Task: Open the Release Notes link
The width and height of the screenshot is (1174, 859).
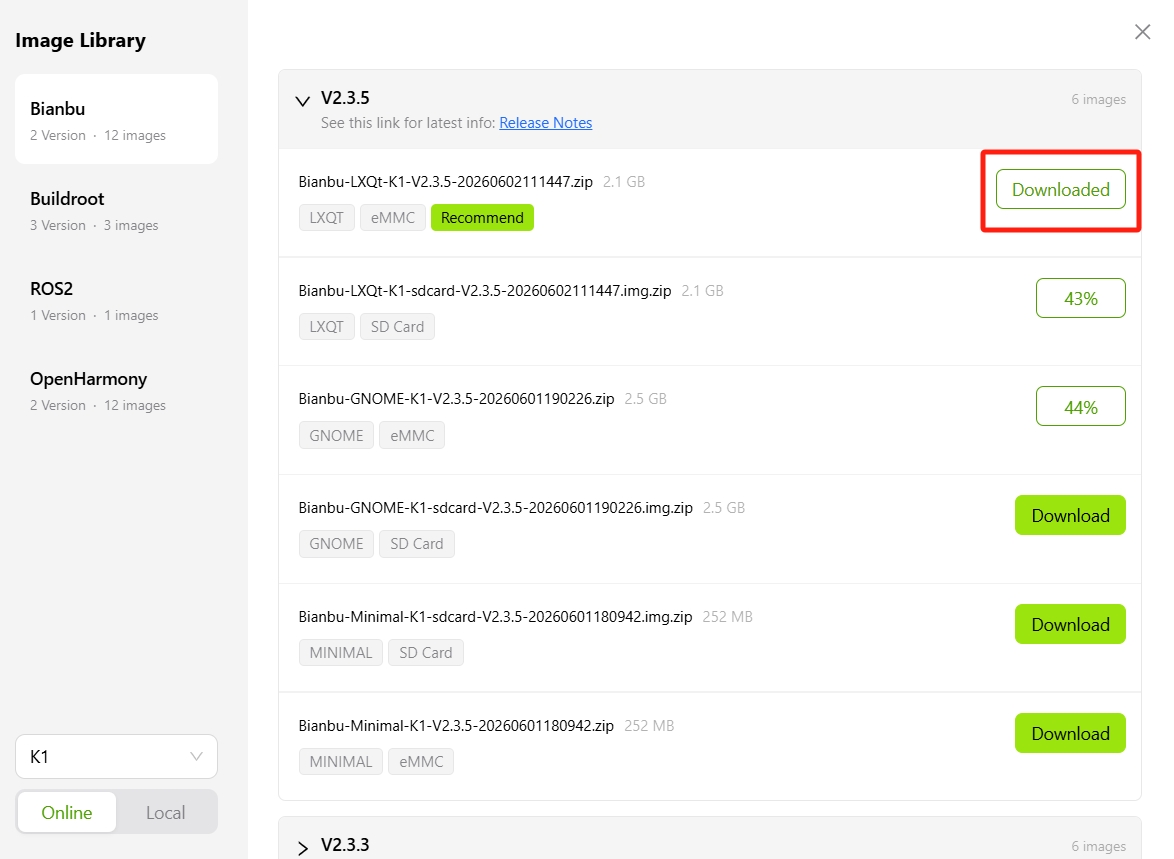Action: 545,123
